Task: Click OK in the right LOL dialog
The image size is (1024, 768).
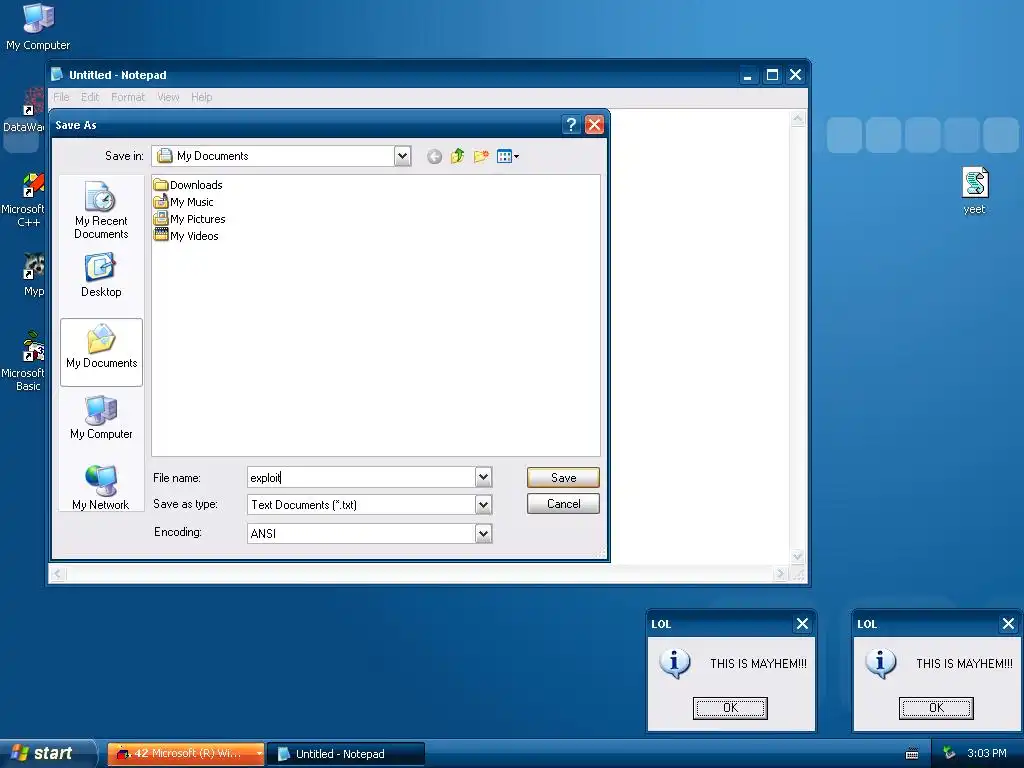Action: (x=936, y=708)
